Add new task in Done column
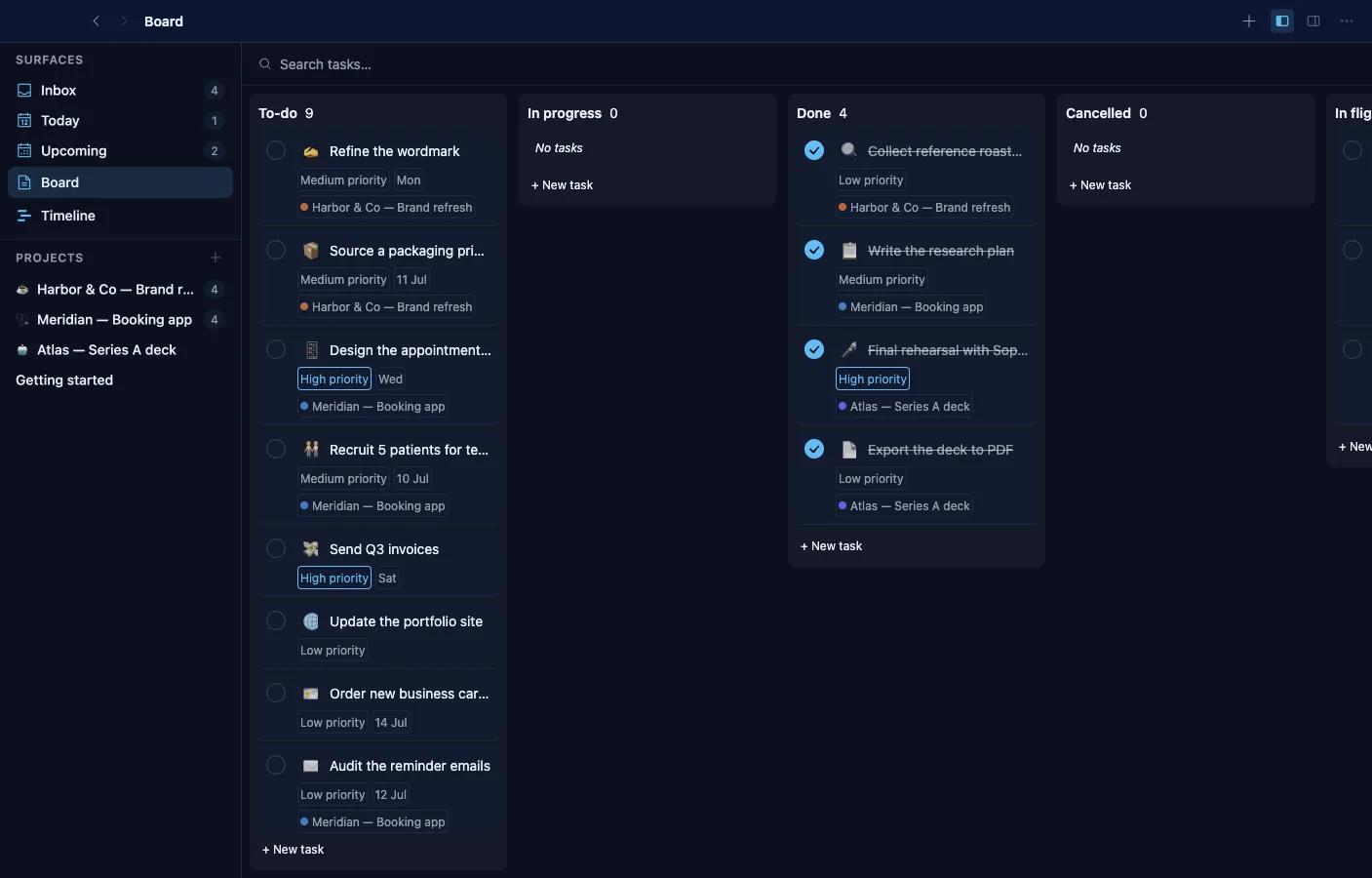 [832, 546]
